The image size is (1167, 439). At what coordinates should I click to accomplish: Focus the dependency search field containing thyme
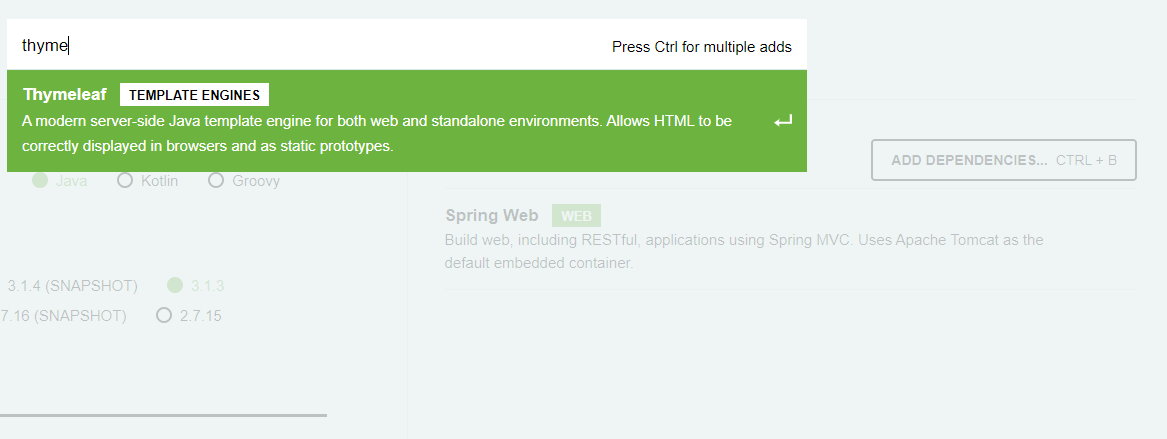click(x=300, y=46)
